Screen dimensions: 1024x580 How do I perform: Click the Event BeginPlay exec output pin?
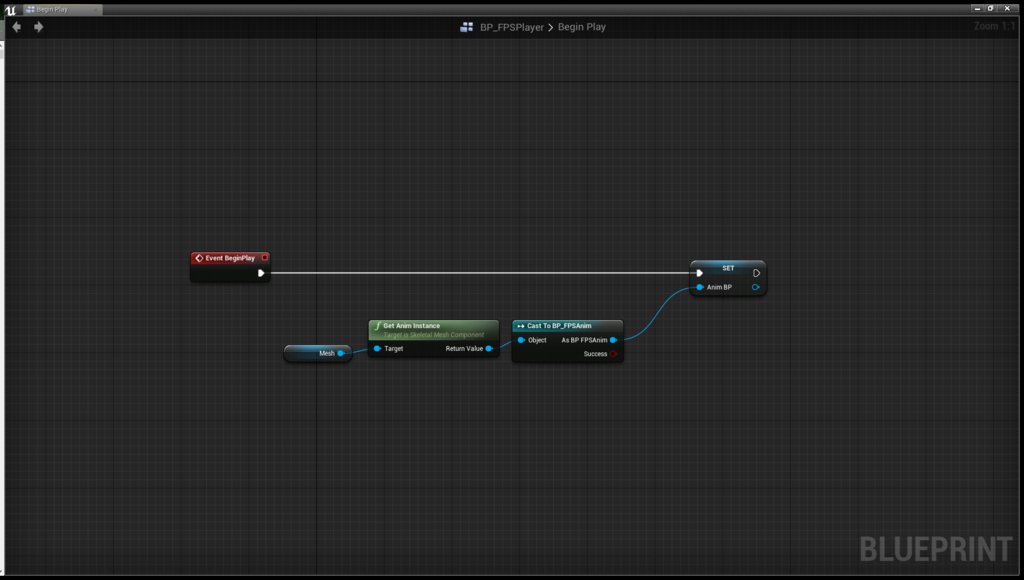point(261,273)
